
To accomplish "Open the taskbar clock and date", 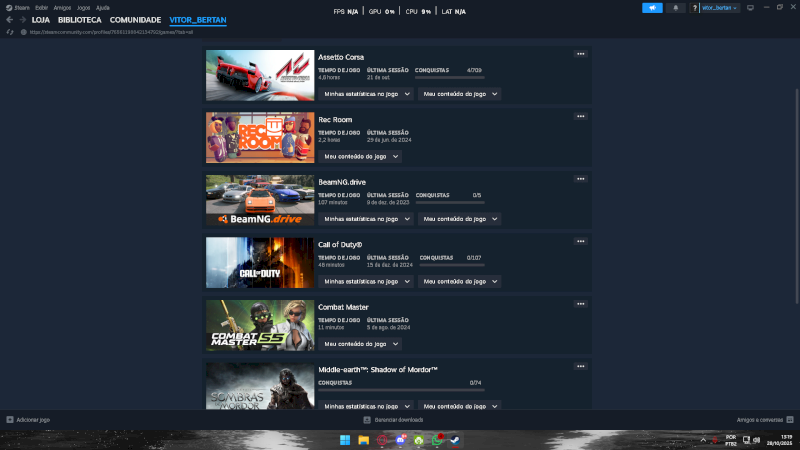I will click(x=779, y=440).
